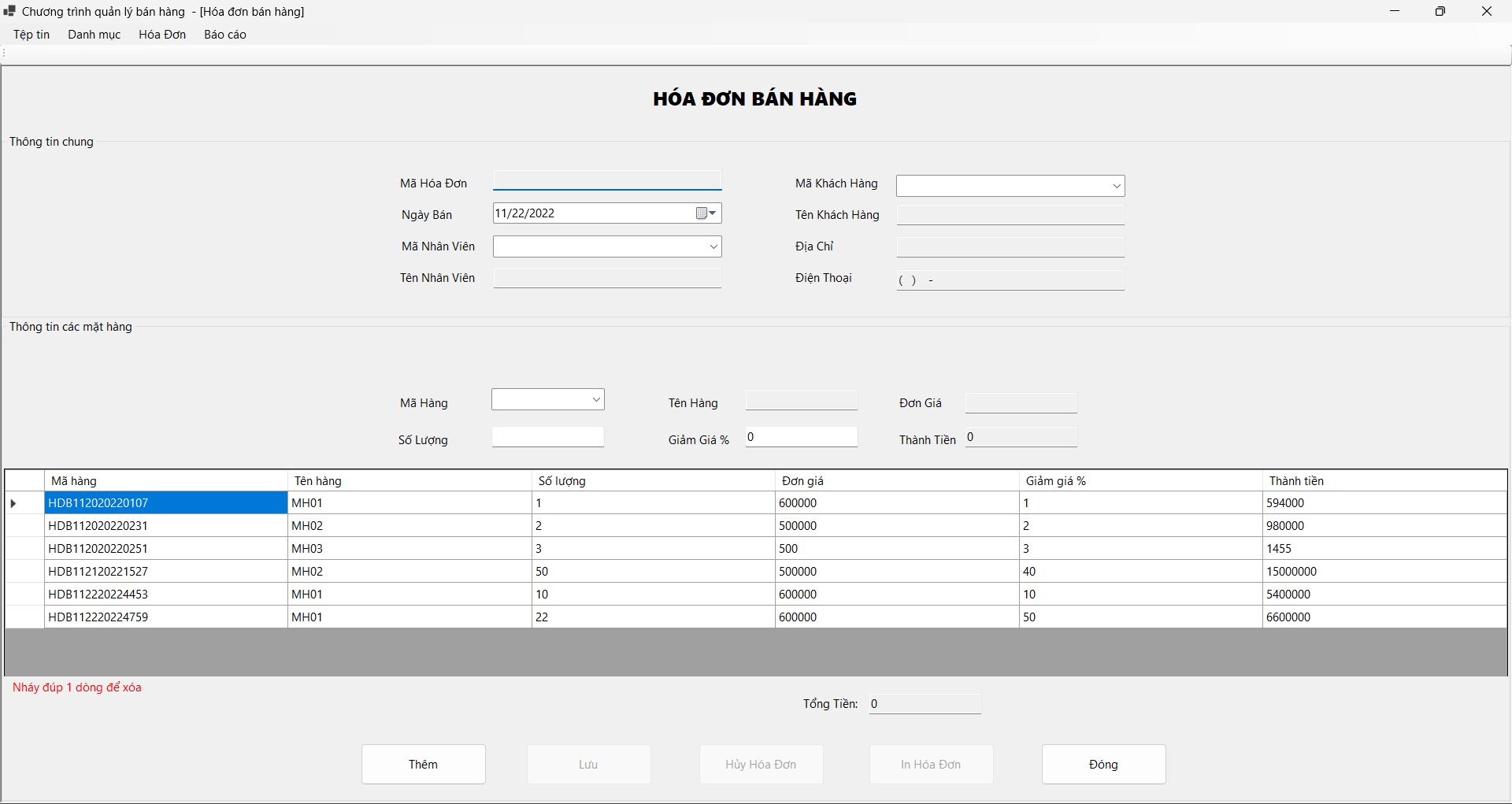Select the grid row containing MH03
This screenshot has height=804, width=1512.
coord(165,548)
